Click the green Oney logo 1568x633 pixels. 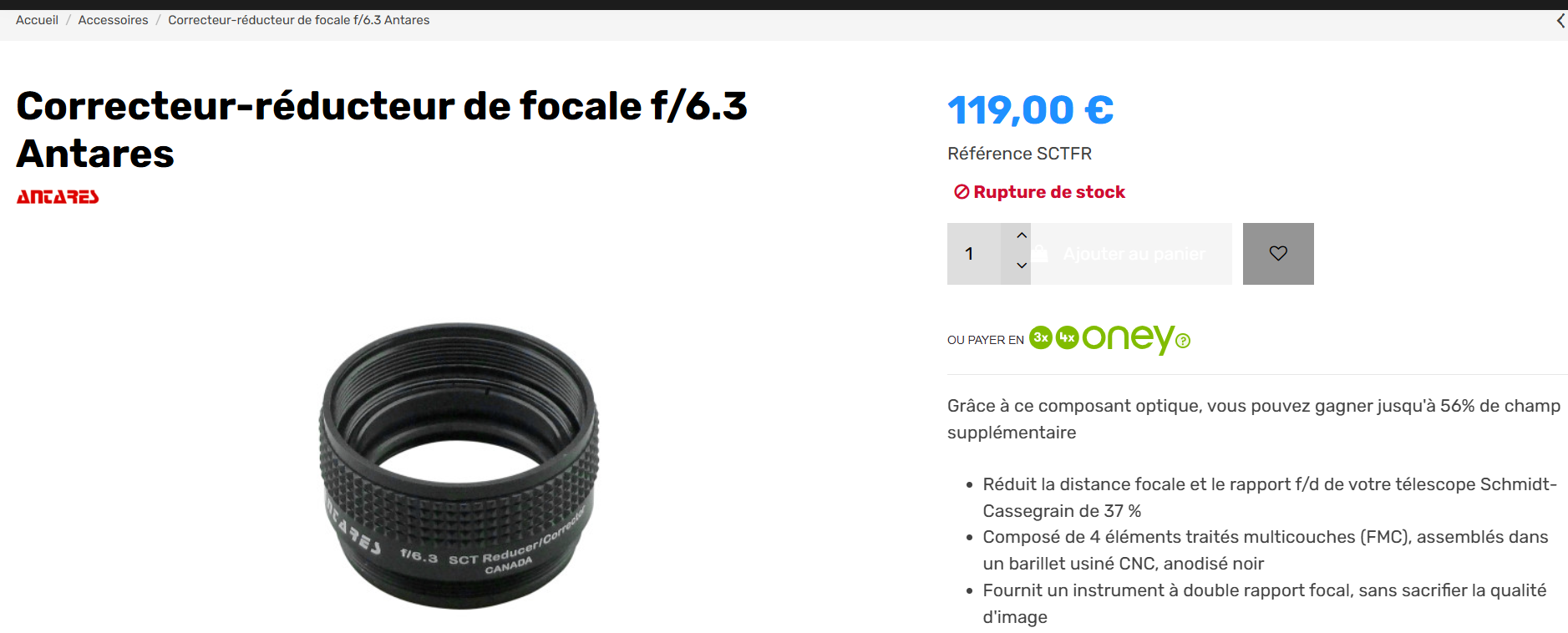(1128, 338)
